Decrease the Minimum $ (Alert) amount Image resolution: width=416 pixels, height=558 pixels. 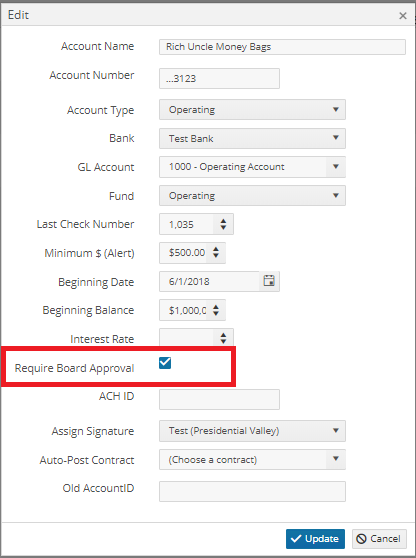216,256
